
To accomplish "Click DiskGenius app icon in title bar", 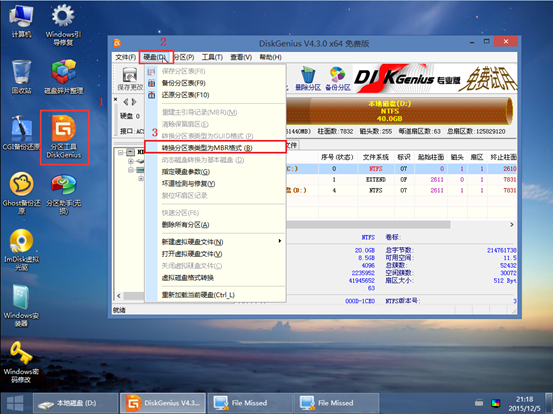I will 117,43.
